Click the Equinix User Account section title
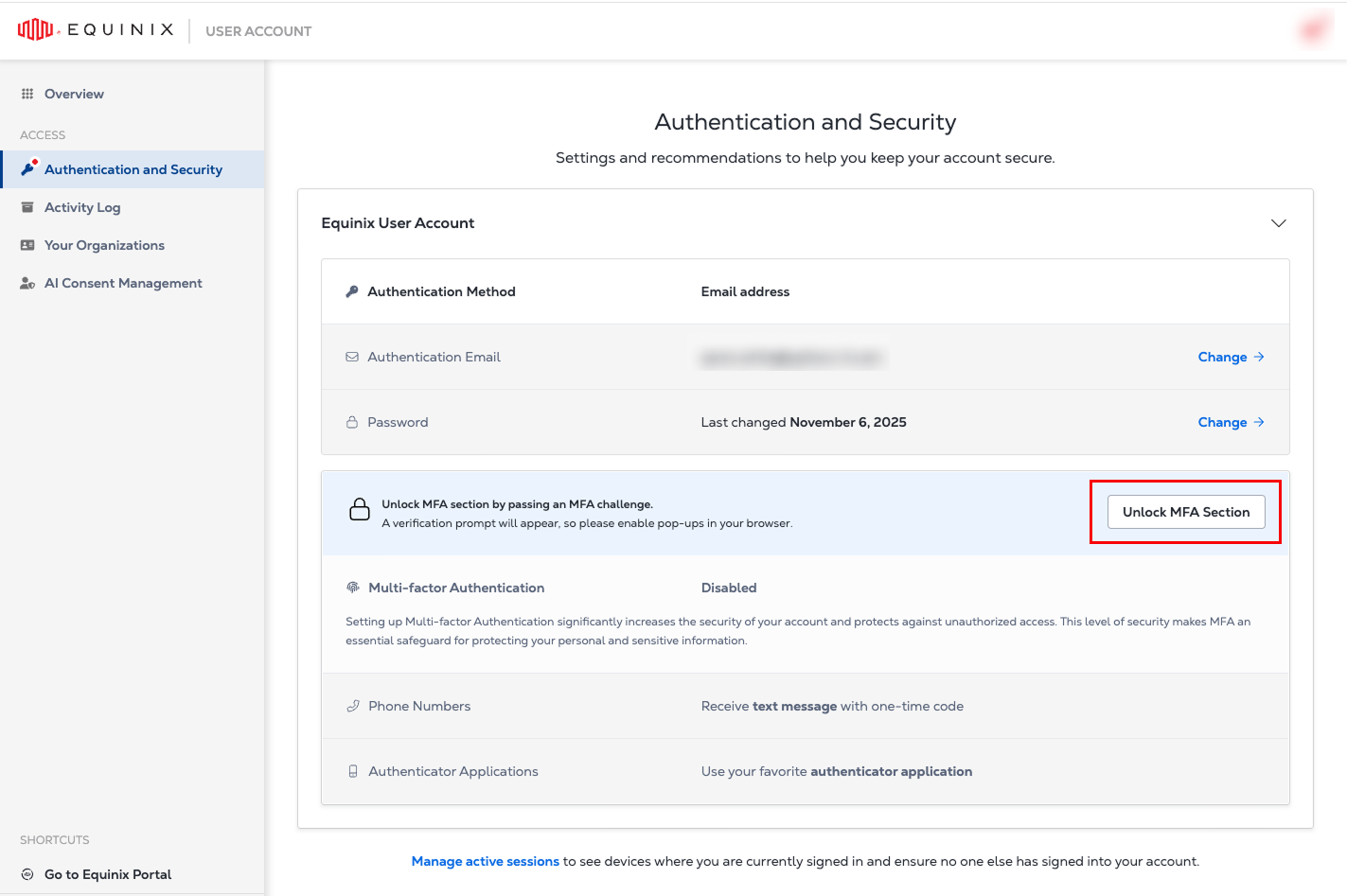 click(x=398, y=223)
